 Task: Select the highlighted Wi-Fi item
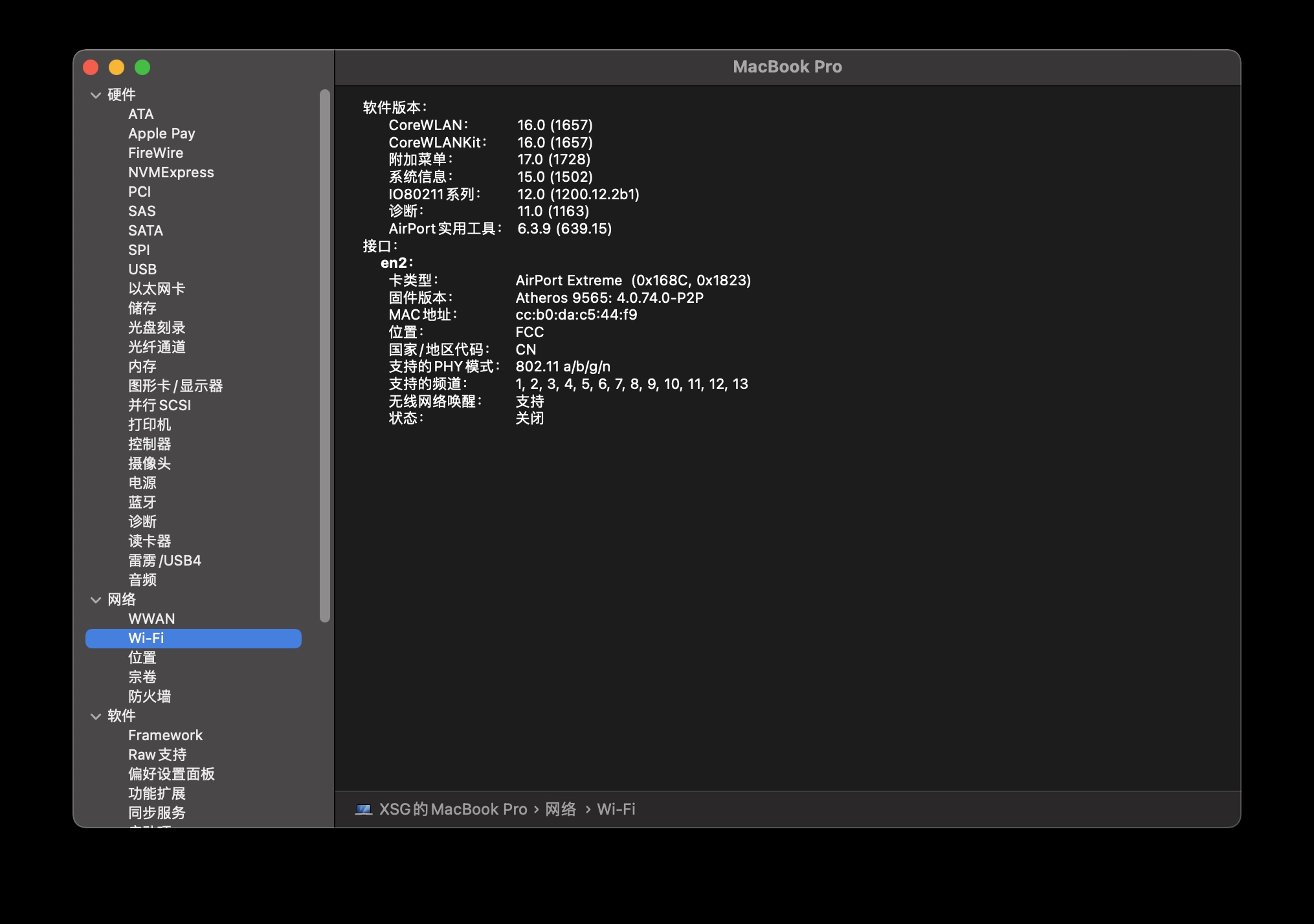pyautogui.click(x=146, y=638)
